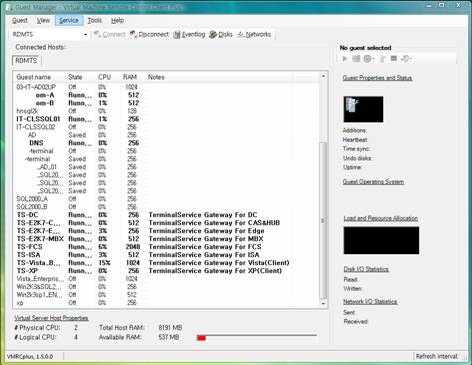Click the Guest Manager title bar icon
Screen dimensions: 472x365
(9, 7)
